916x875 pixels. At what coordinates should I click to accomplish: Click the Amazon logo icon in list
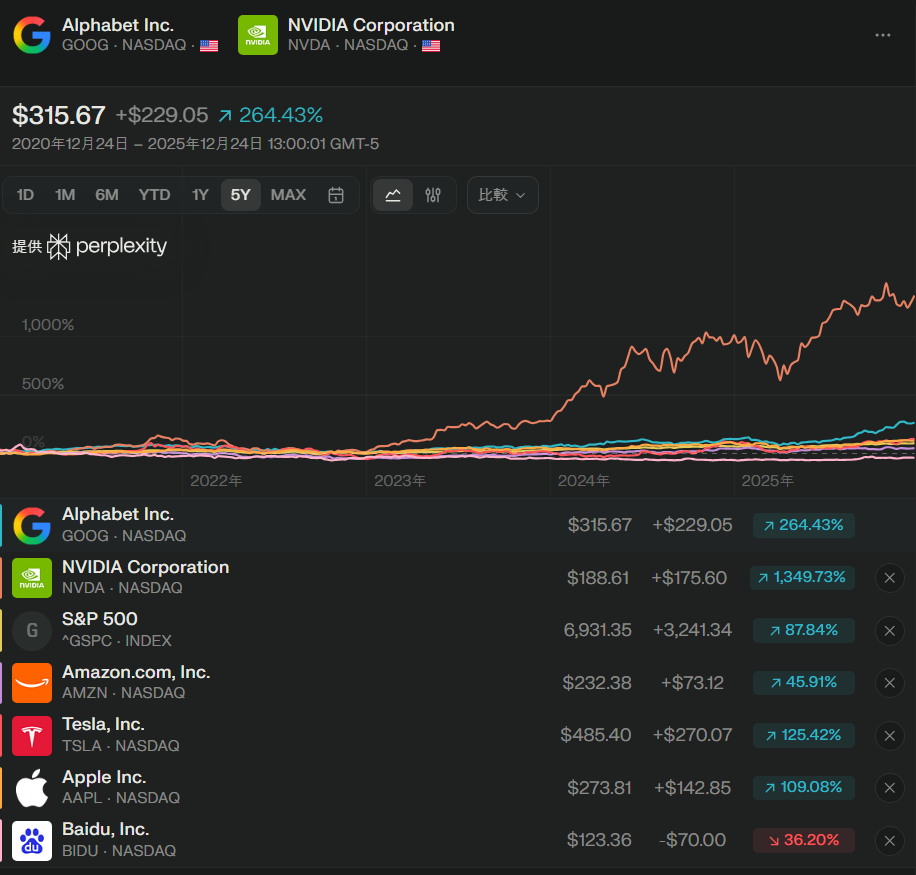click(x=32, y=683)
